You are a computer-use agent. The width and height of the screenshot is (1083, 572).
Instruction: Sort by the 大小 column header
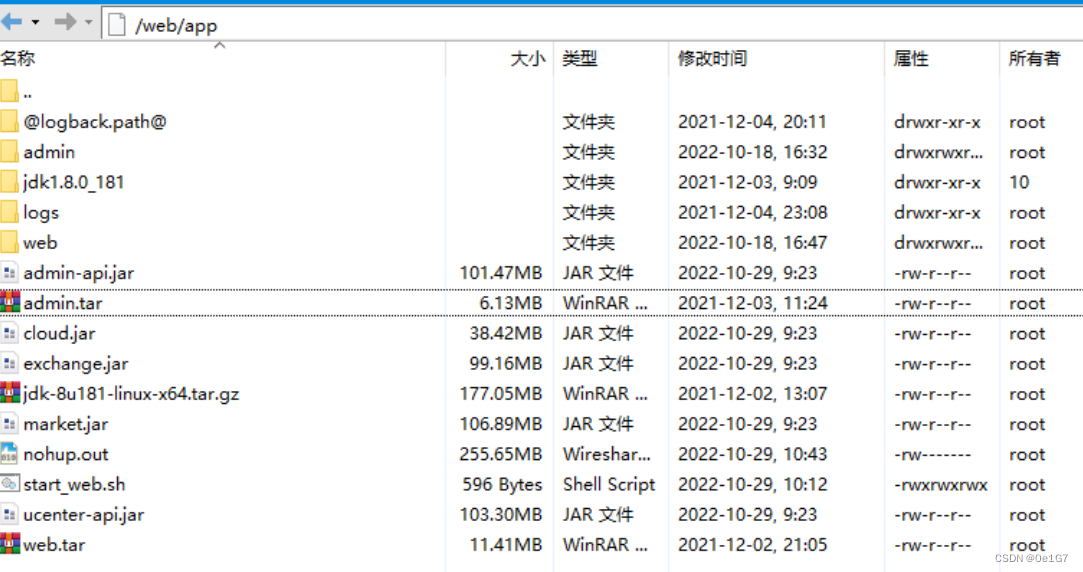click(x=528, y=59)
